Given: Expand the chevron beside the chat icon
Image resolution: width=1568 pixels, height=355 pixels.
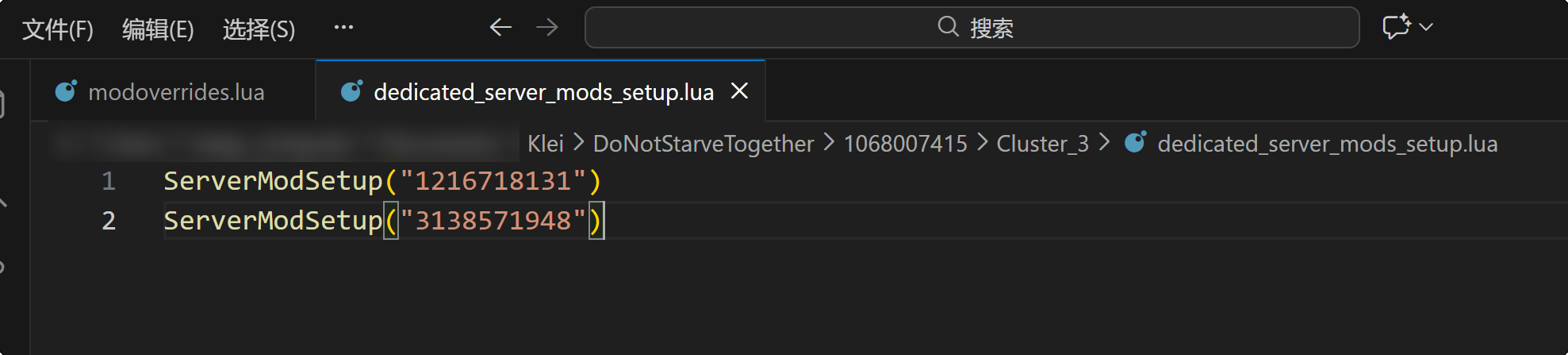Looking at the screenshot, I should point(1426,27).
